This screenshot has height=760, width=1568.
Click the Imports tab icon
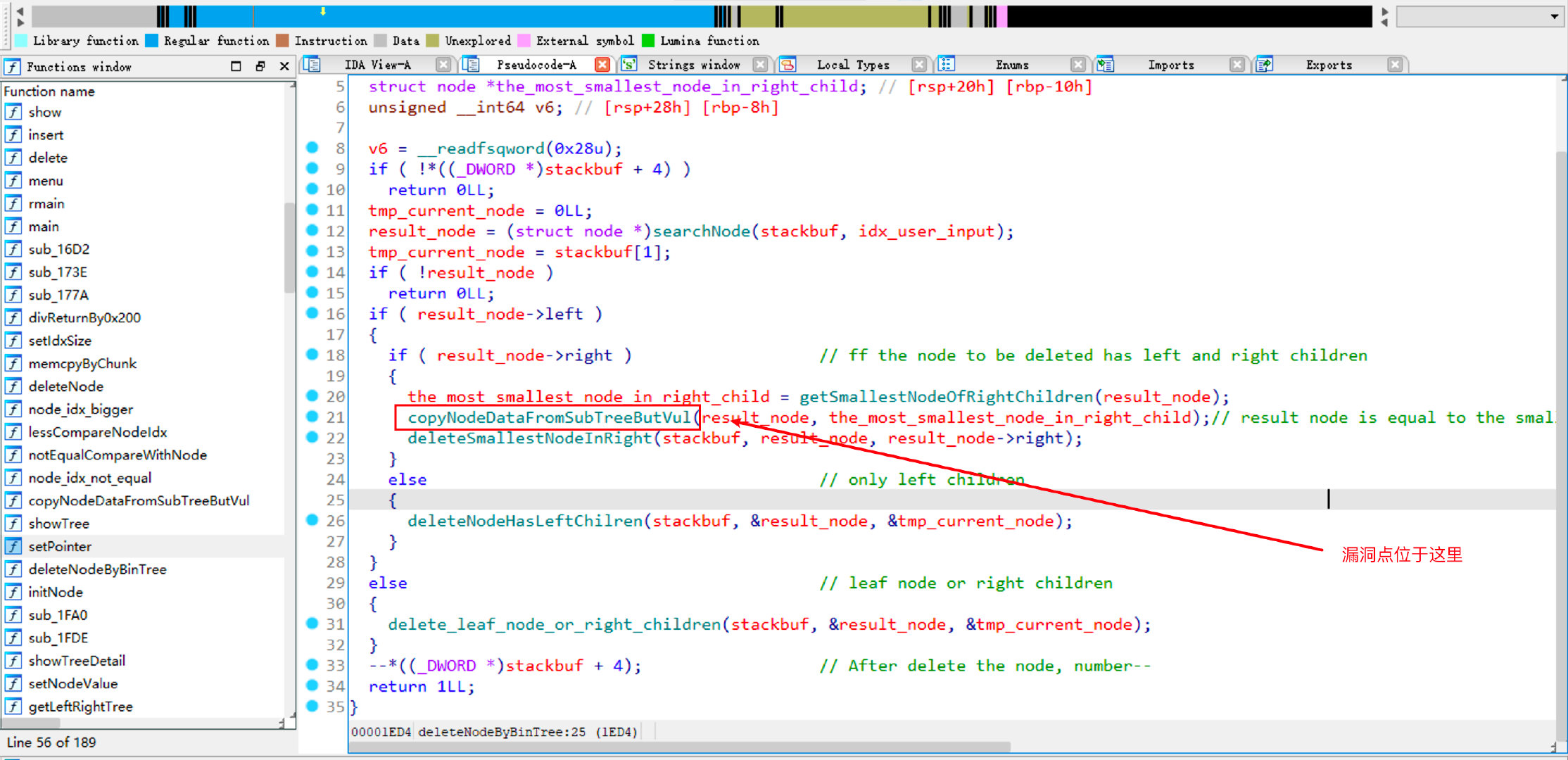[x=1106, y=65]
